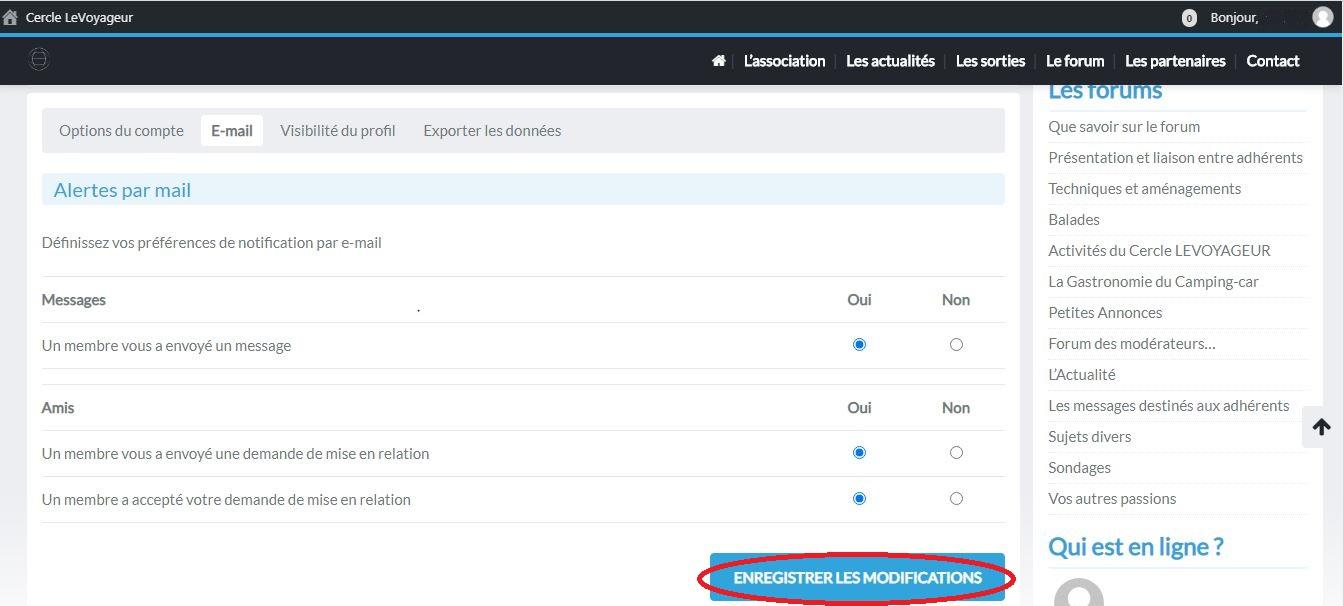Open the Visibilité du profil tab

pyautogui.click(x=338, y=131)
